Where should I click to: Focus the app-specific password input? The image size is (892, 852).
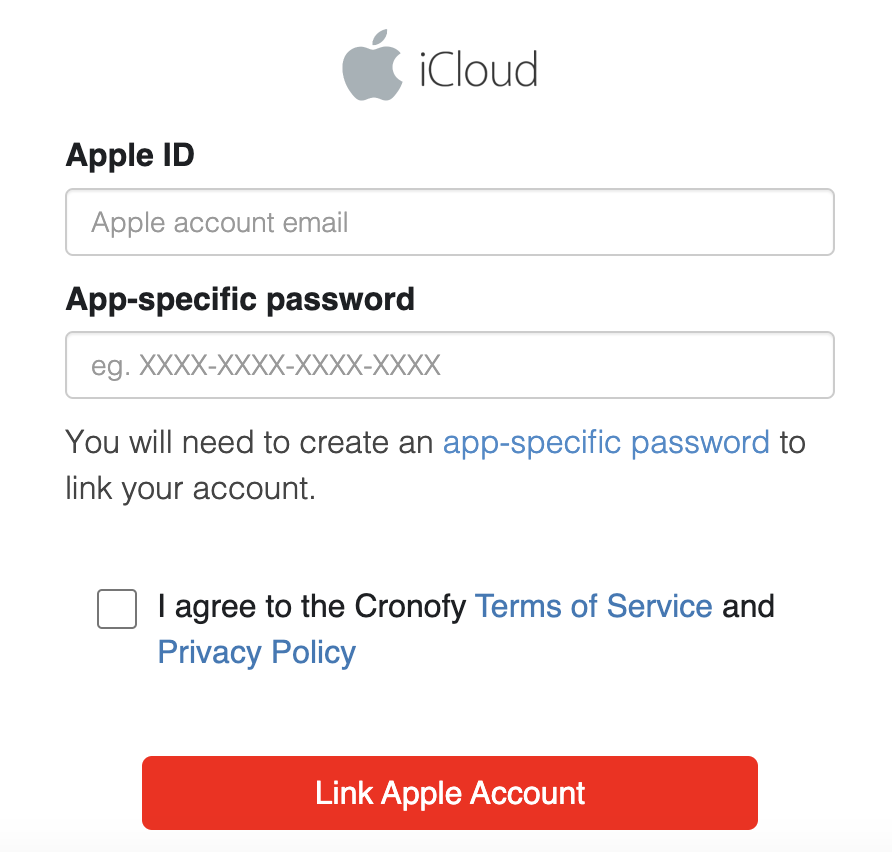(x=449, y=365)
